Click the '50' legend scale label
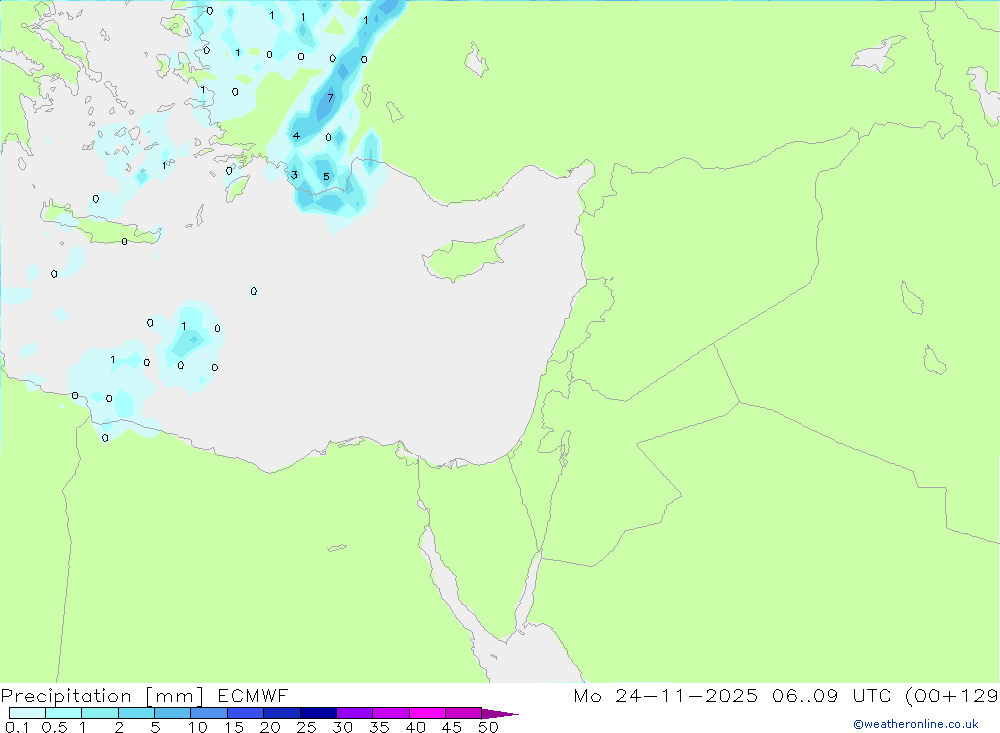 488,727
